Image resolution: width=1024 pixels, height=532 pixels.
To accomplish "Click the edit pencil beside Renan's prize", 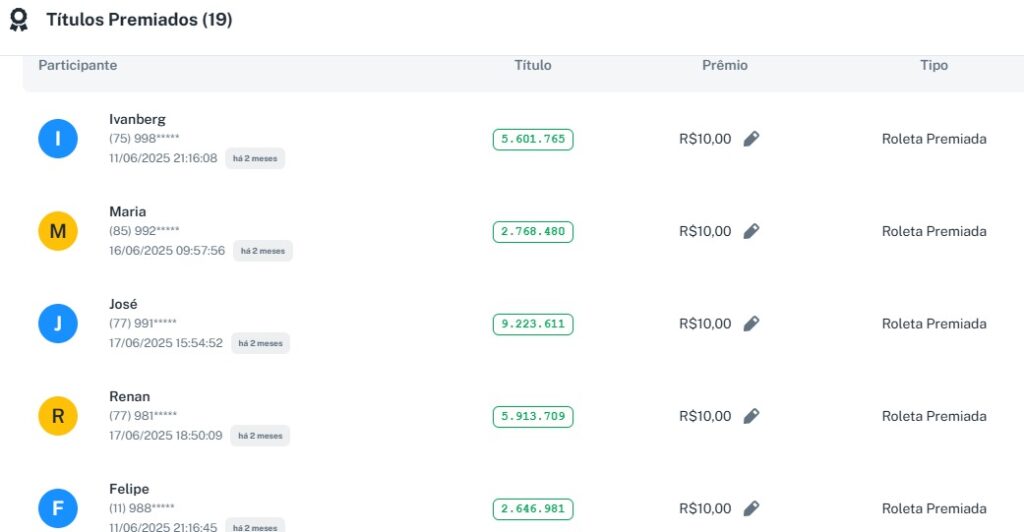I will (x=751, y=416).
